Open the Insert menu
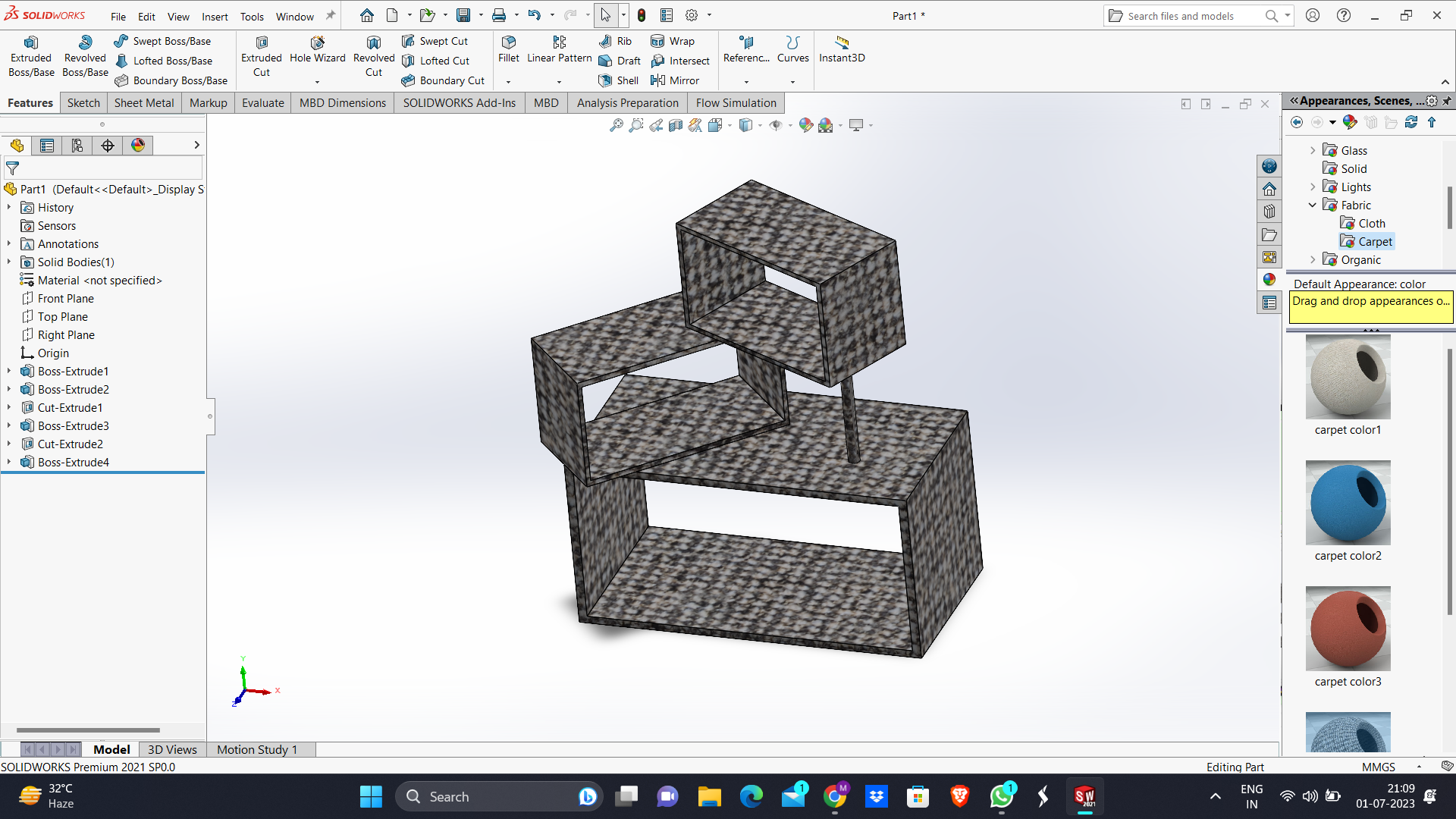The image size is (1456, 819). pyautogui.click(x=215, y=17)
